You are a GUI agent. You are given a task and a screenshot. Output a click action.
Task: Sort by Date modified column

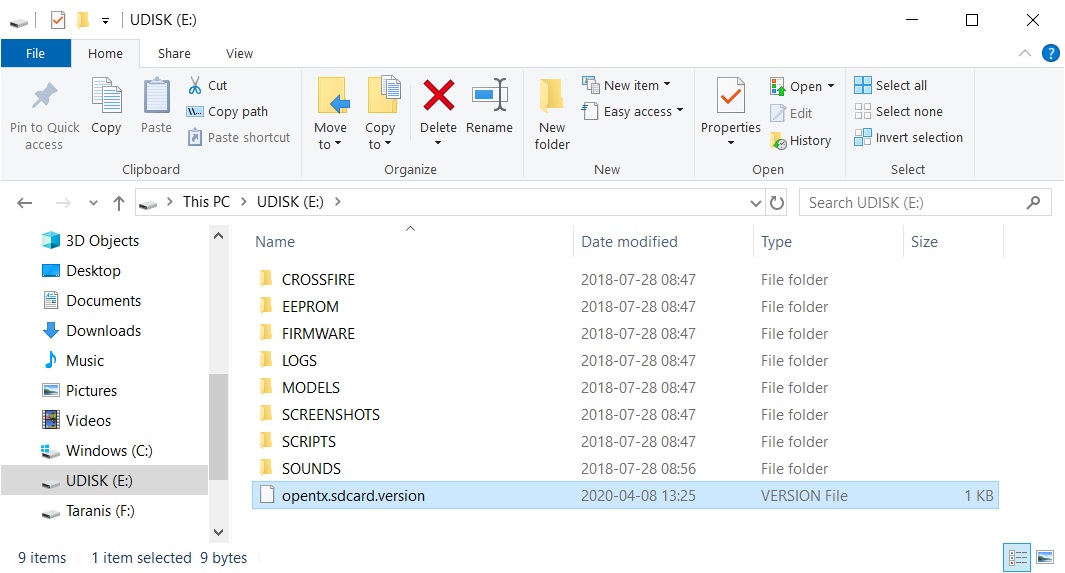click(x=629, y=242)
